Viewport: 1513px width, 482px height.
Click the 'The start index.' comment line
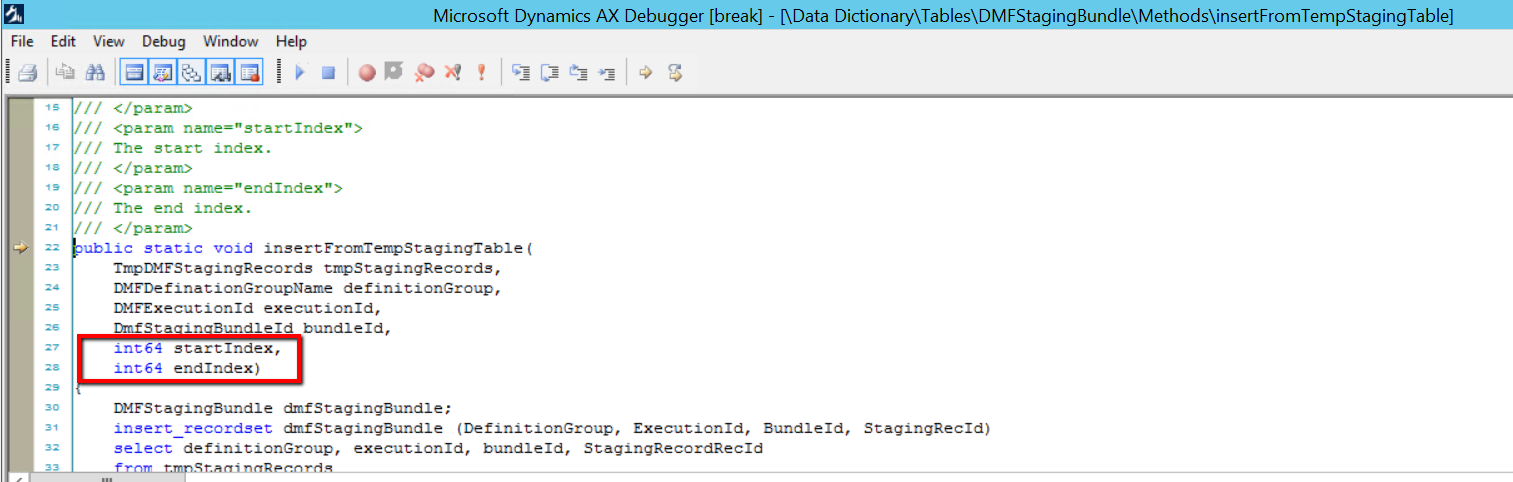tap(172, 148)
